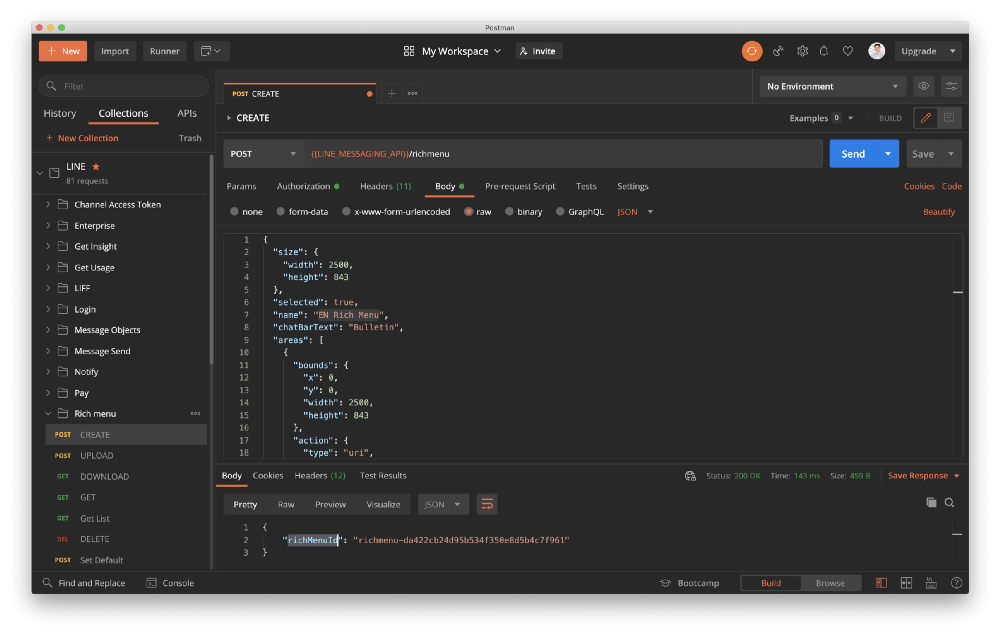Open the response JSON format dropdown
1000x635 pixels.
click(x=443, y=504)
